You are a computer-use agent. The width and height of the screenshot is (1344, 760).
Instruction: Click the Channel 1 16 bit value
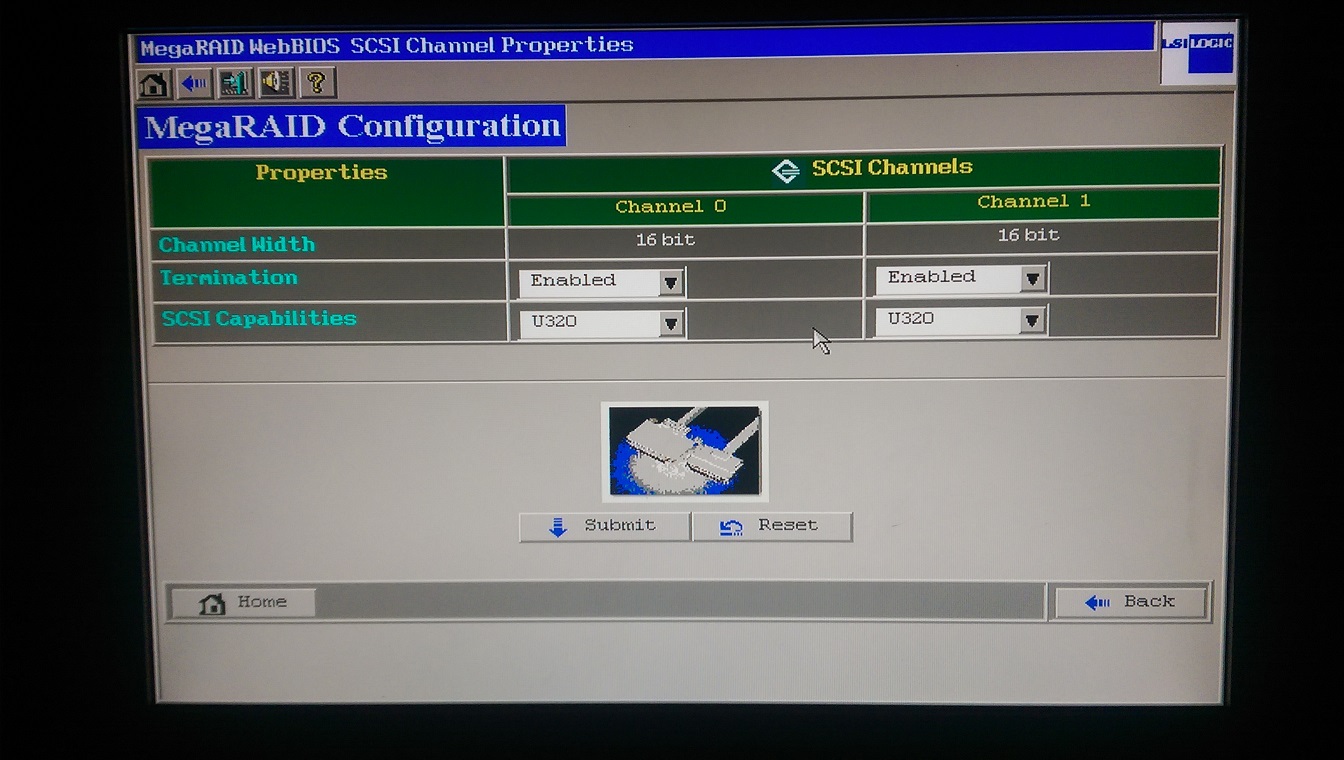pyautogui.click(x=1028, y=235)
